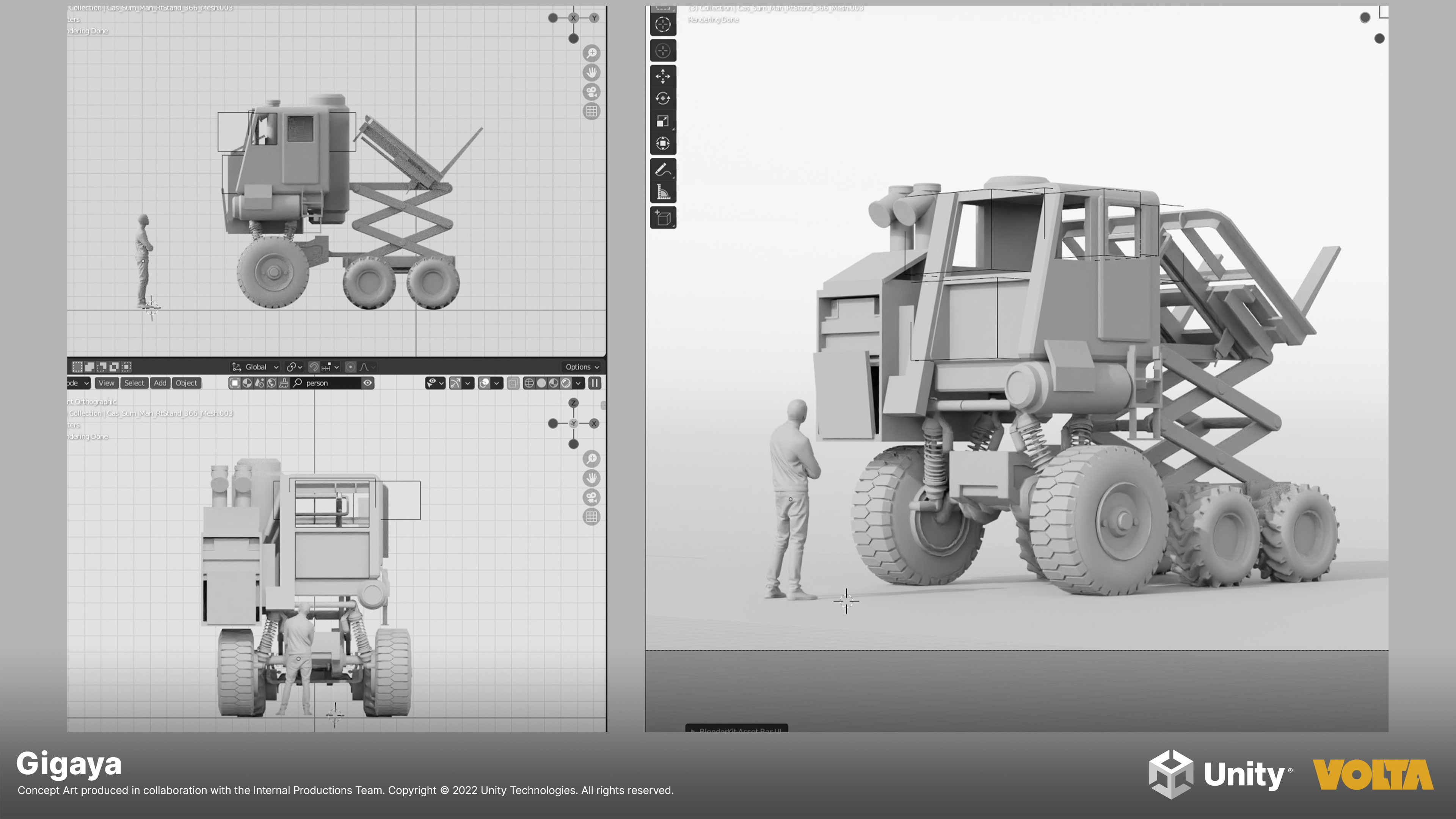The width and height of the screenshot is (1456, 819).
Task: Click the pause render preview button
Action: point(595,383)
